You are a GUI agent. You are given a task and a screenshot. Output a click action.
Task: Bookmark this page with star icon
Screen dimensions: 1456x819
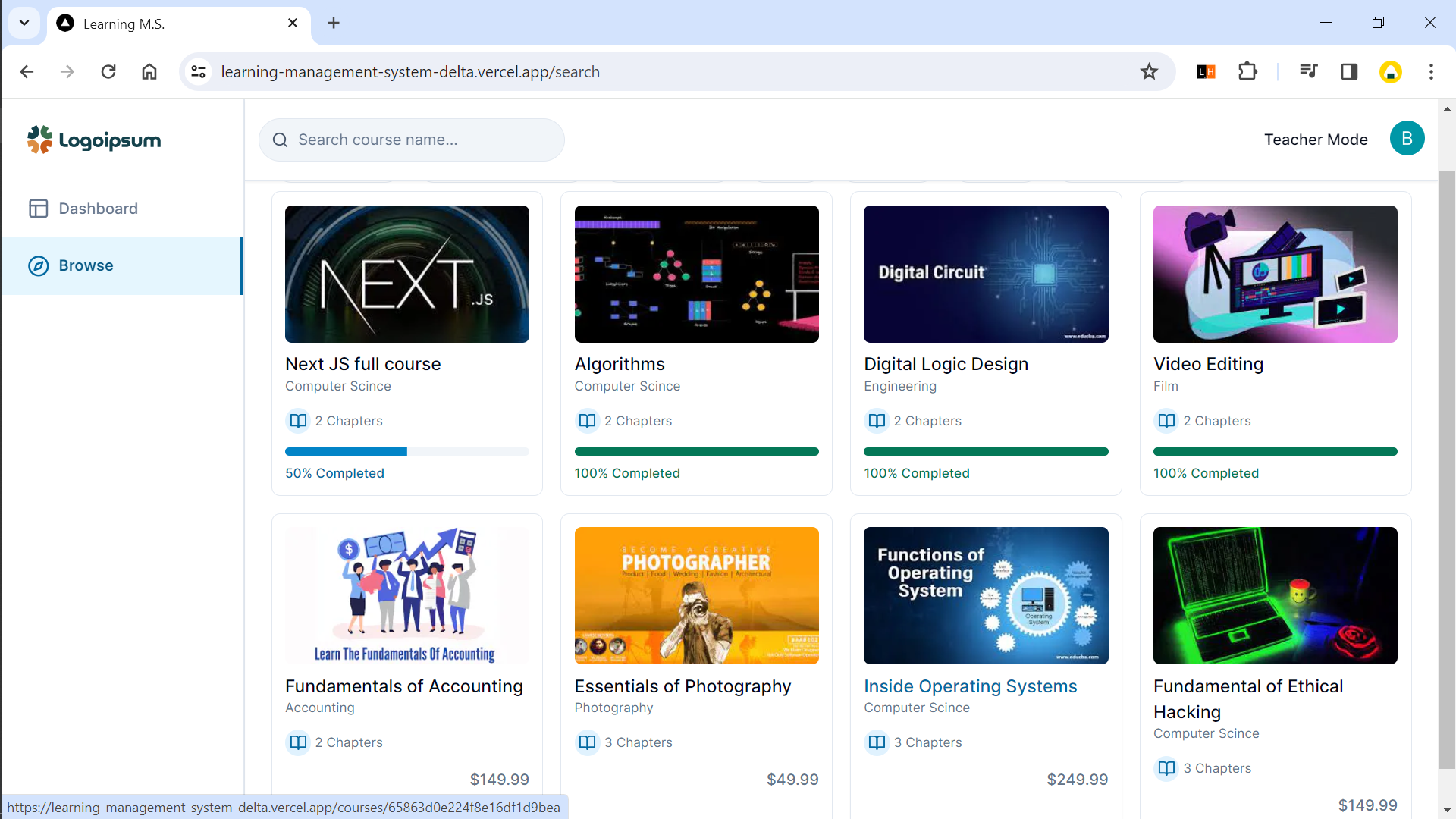point(1149,72)
